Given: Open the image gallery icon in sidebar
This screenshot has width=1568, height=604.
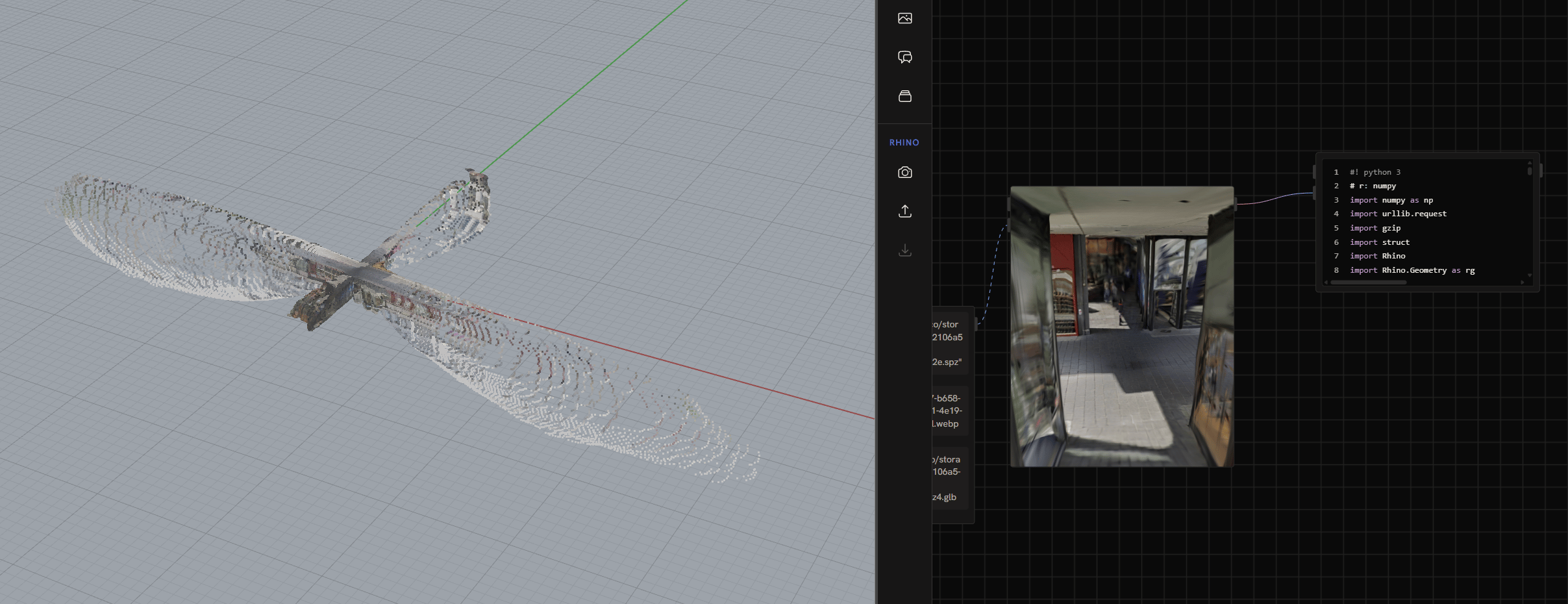Looking at the screenshot, I should click(x=904, y=18).
